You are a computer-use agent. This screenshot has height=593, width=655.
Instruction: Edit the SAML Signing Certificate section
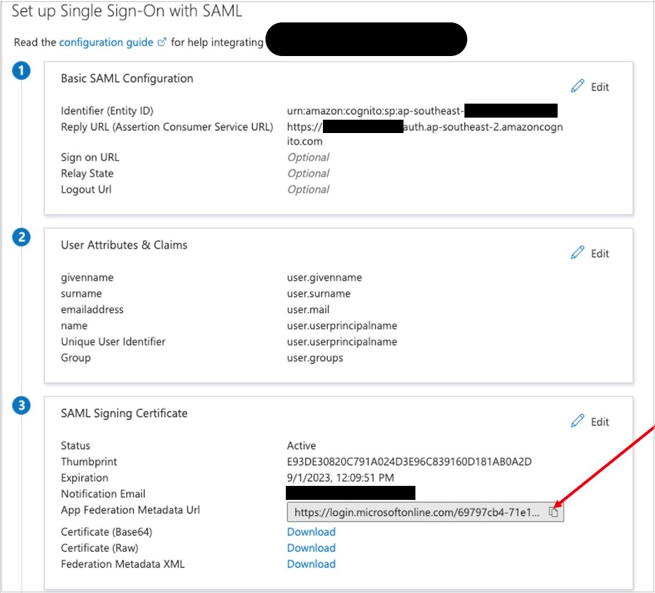click(590, 422)
